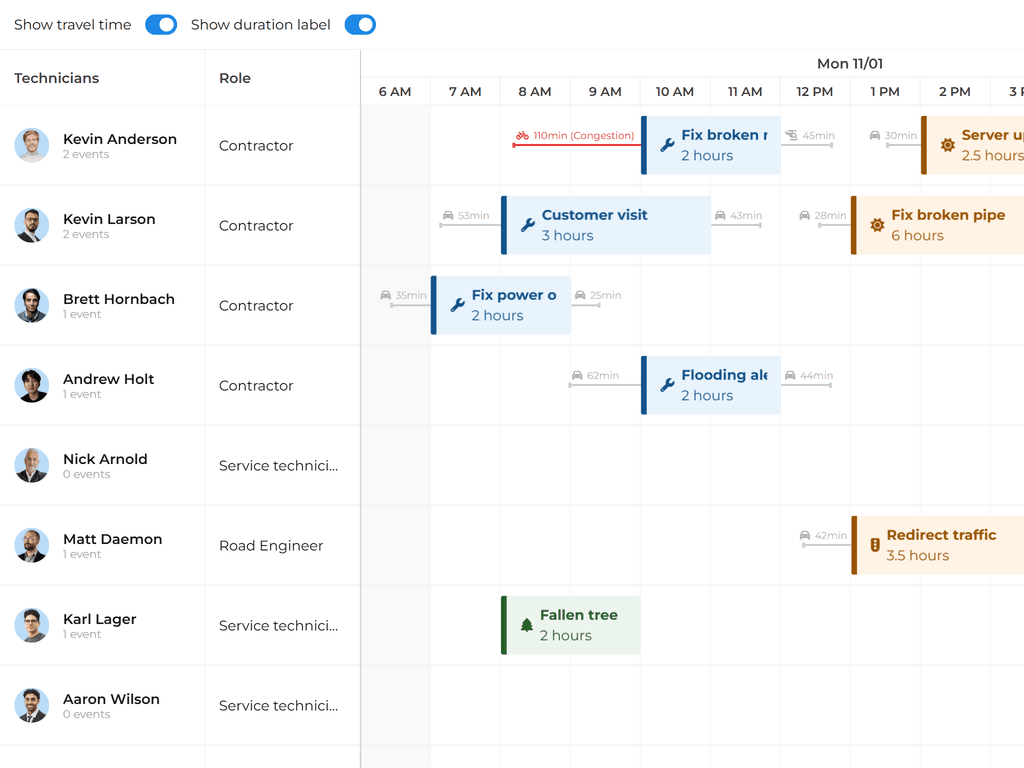Select the 10 AM time column header
The height and width of the screenshot is (768, 1024).
pyautogui.click(x=675, y=92)
